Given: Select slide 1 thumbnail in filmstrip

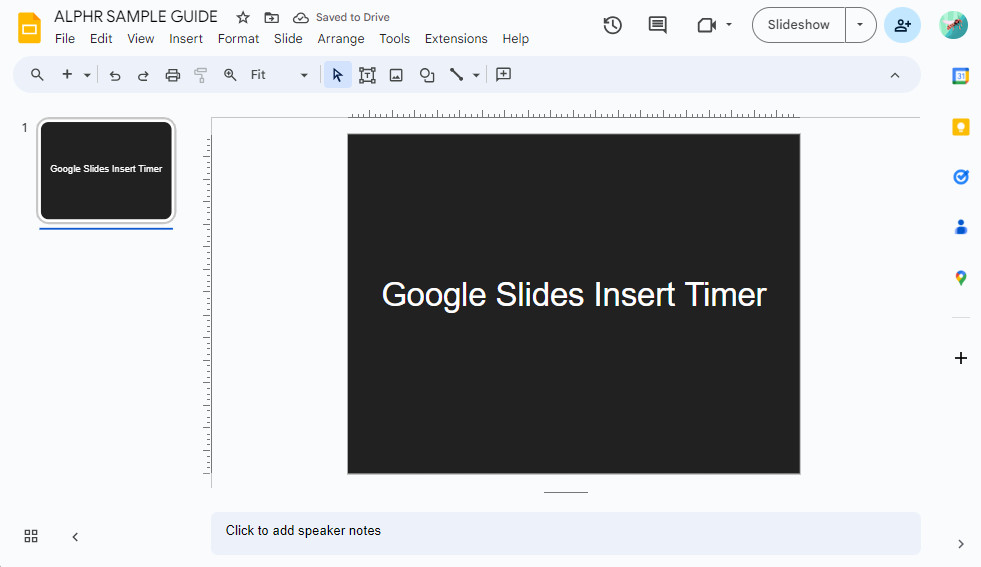Looking at the screenshot, I should pos(106,170).
